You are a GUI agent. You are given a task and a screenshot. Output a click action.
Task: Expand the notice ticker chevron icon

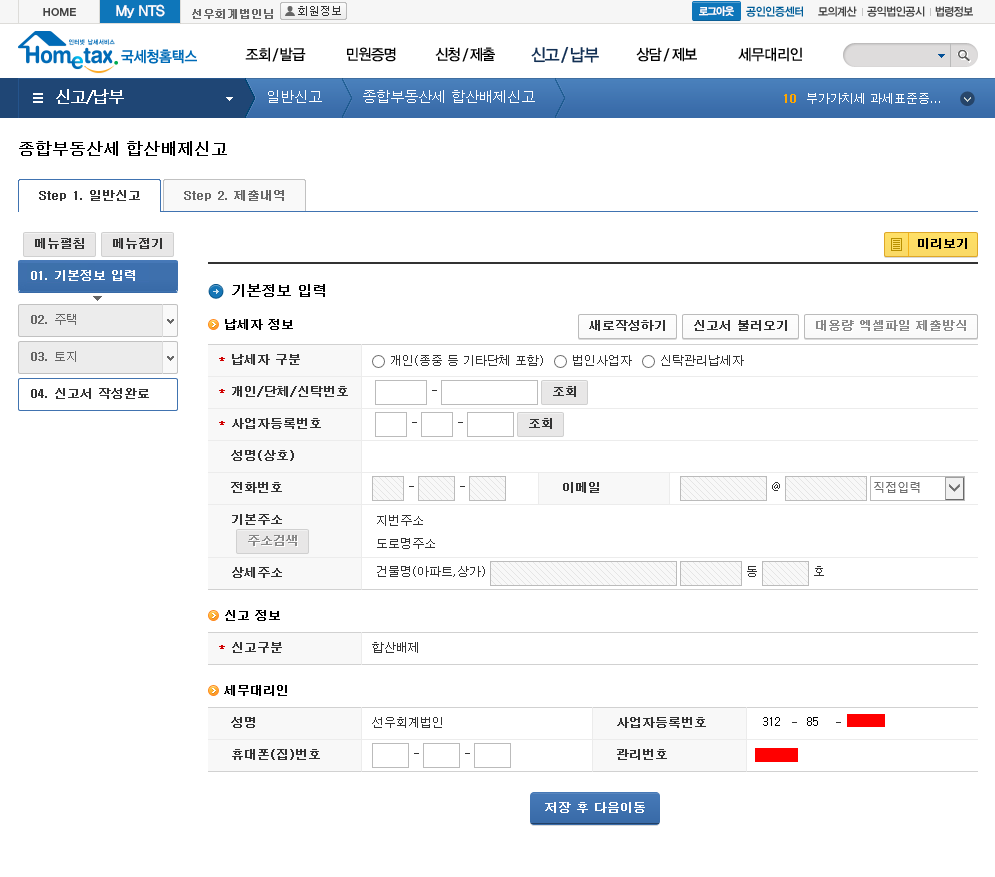coord(967,99)
